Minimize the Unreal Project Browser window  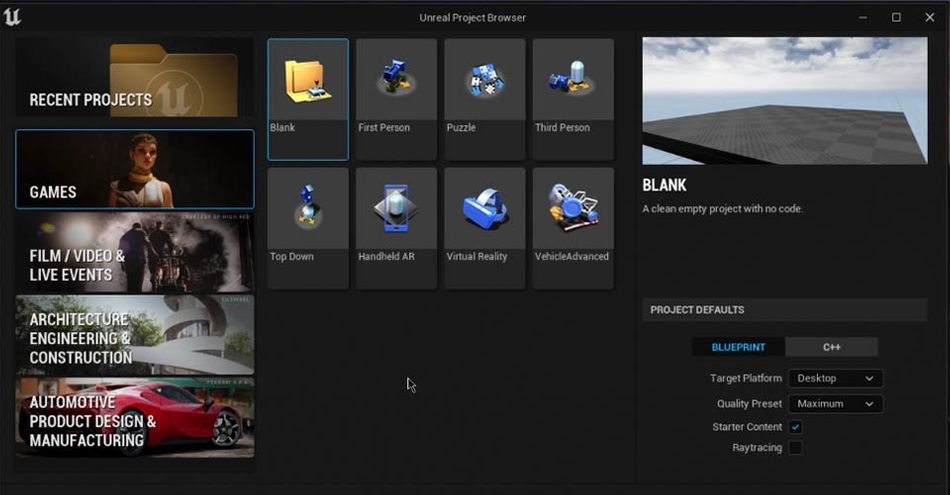coord(863,18)
